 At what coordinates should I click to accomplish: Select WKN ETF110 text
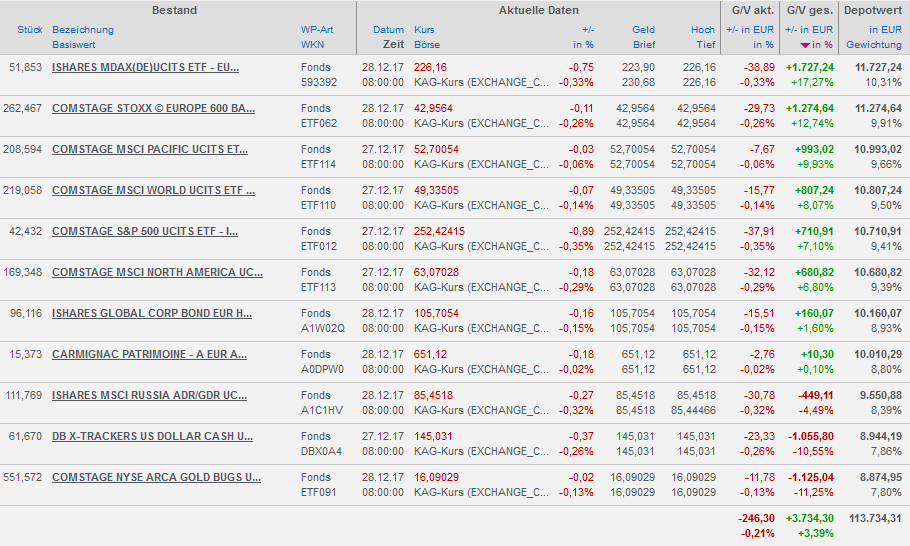pyautogui.click(x=319, y=205)
